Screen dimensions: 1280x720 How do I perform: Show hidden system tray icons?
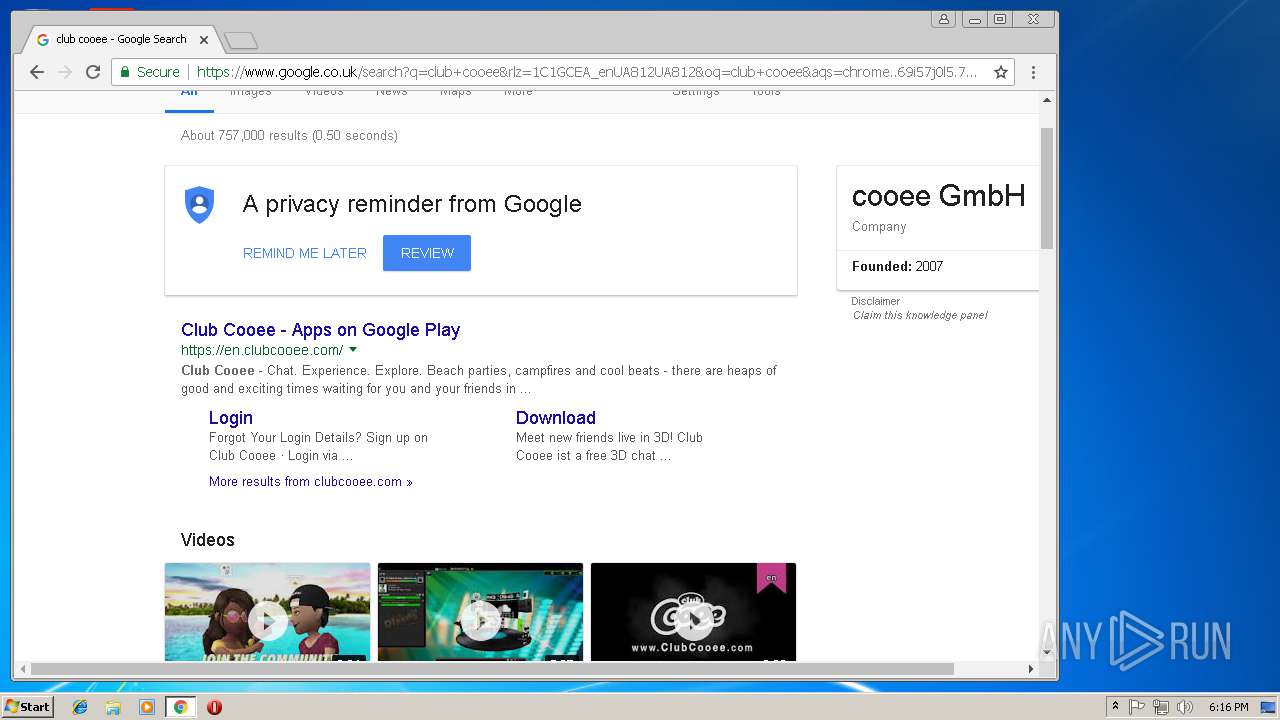click(1115, 707)
